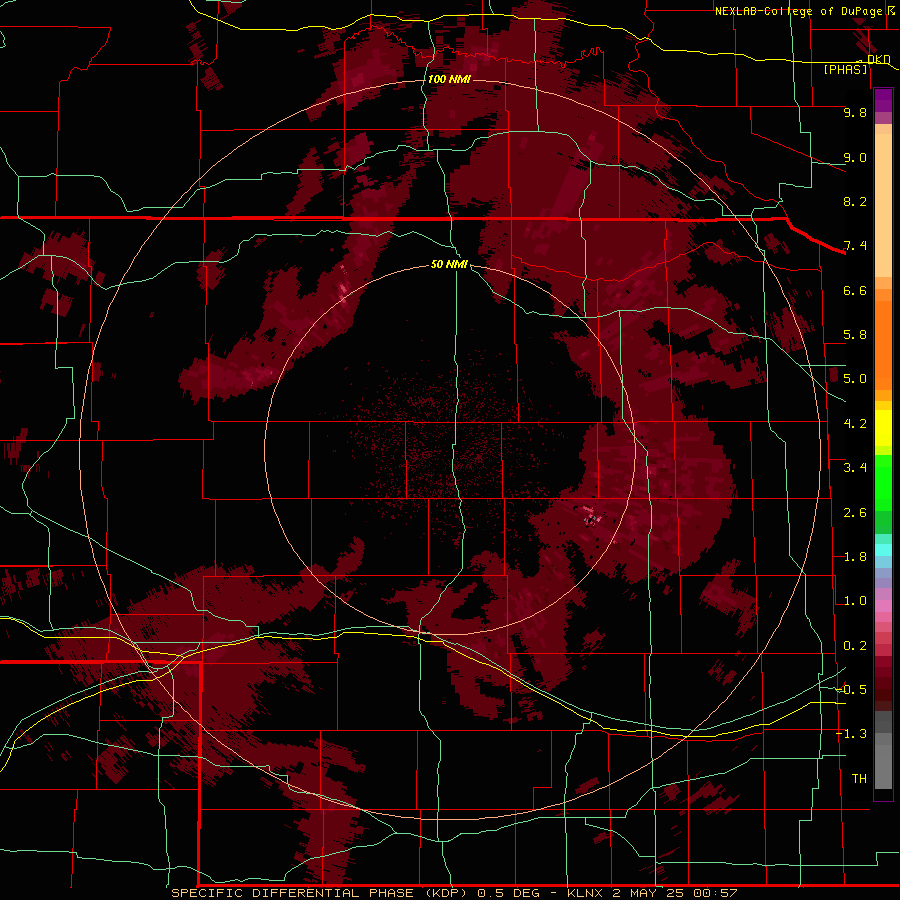Pick the bright green segment of color bar
This screenshot has width=900, height=900.
[883, 482]
